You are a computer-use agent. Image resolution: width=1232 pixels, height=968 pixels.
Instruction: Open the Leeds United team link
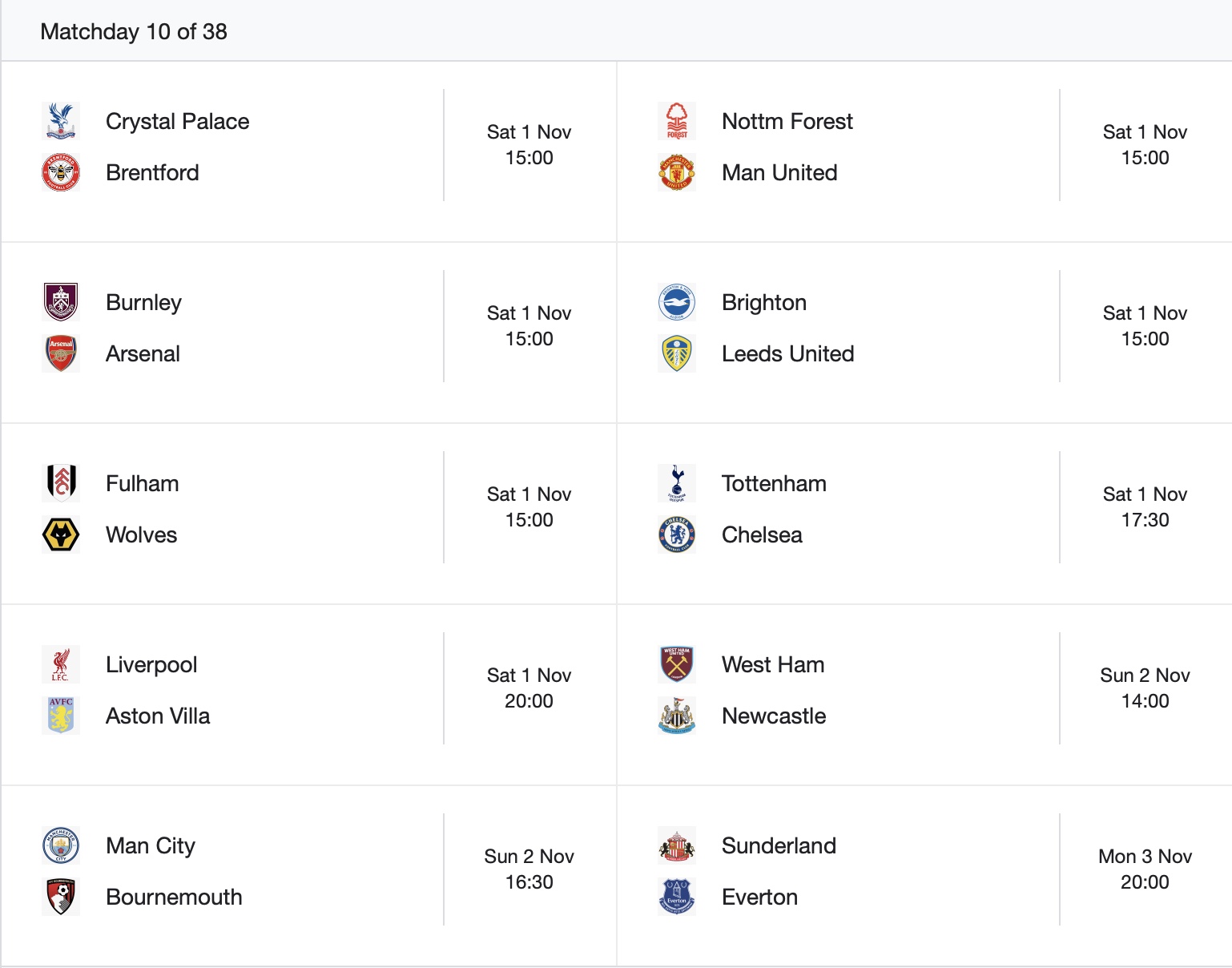[x=787, y=353]
